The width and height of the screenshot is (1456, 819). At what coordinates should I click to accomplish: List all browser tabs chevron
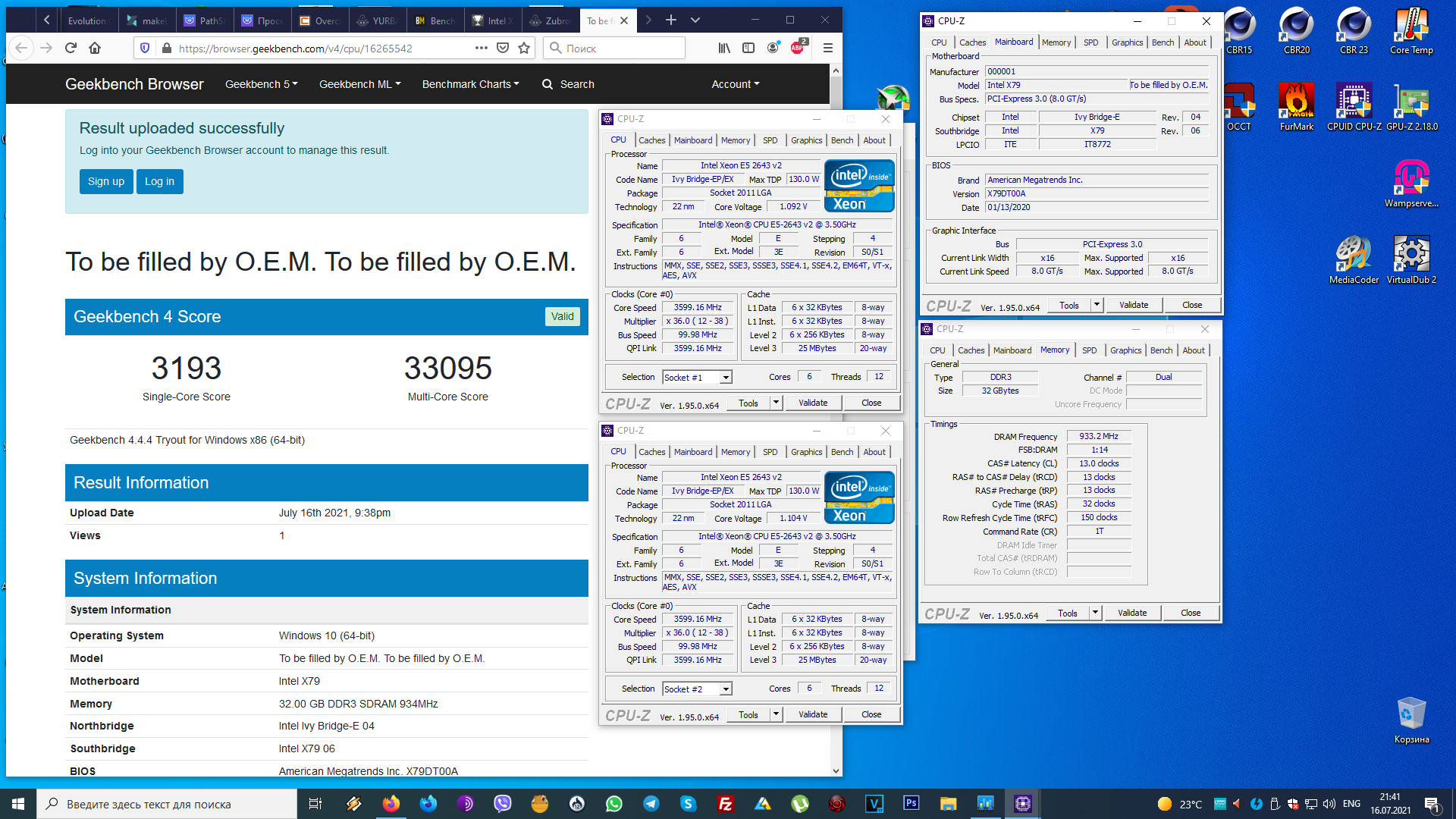click(x=695, y=20)
